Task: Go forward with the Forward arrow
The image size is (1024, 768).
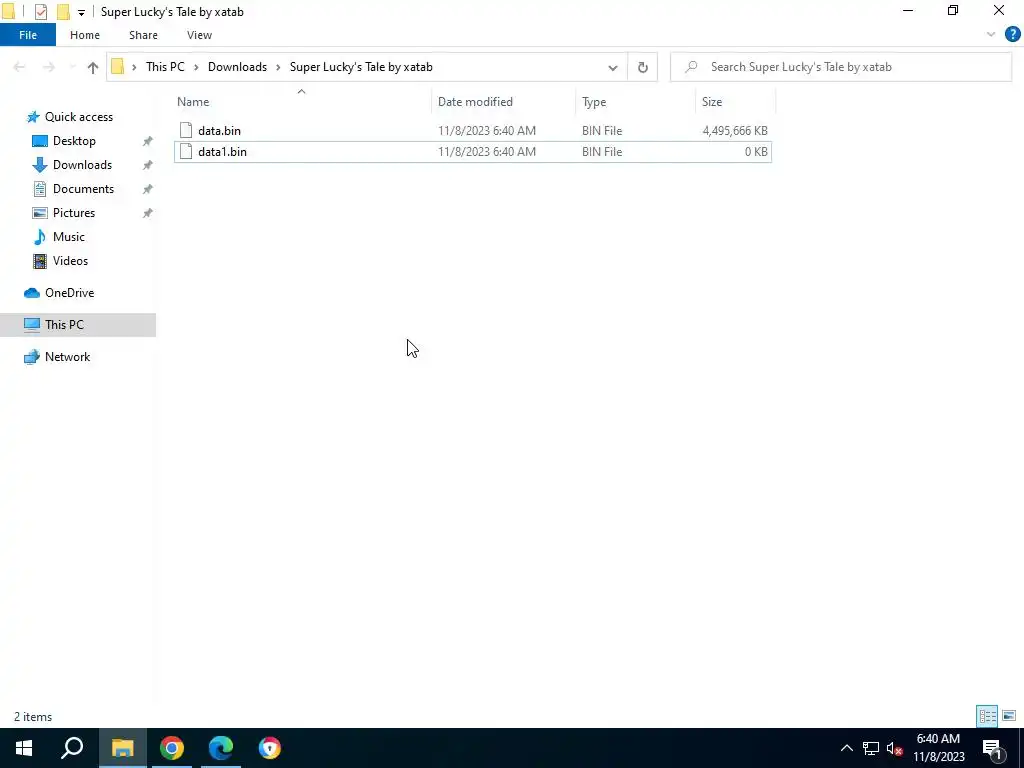Action: 49,67
